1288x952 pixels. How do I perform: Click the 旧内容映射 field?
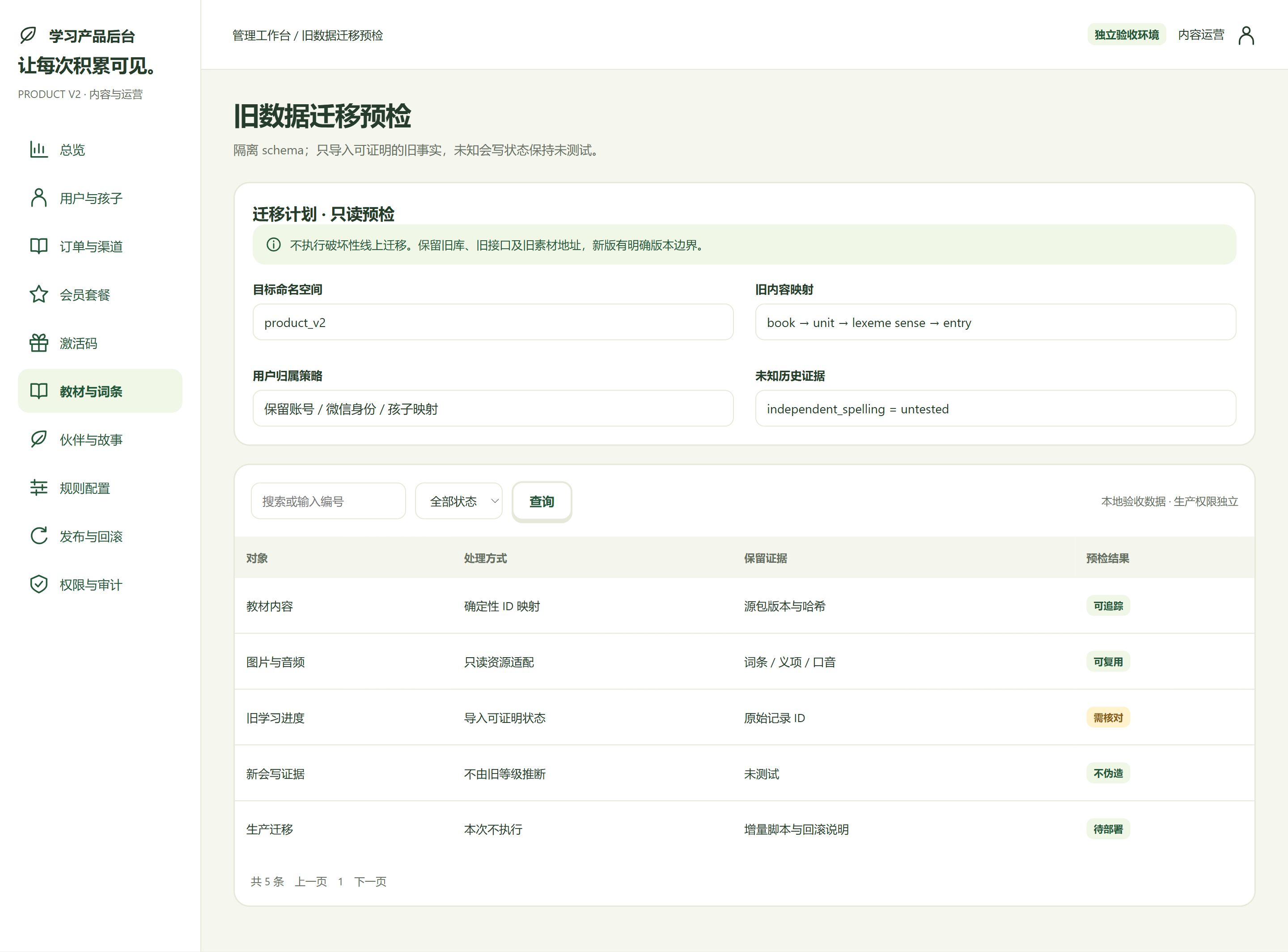tap(996, 322)
